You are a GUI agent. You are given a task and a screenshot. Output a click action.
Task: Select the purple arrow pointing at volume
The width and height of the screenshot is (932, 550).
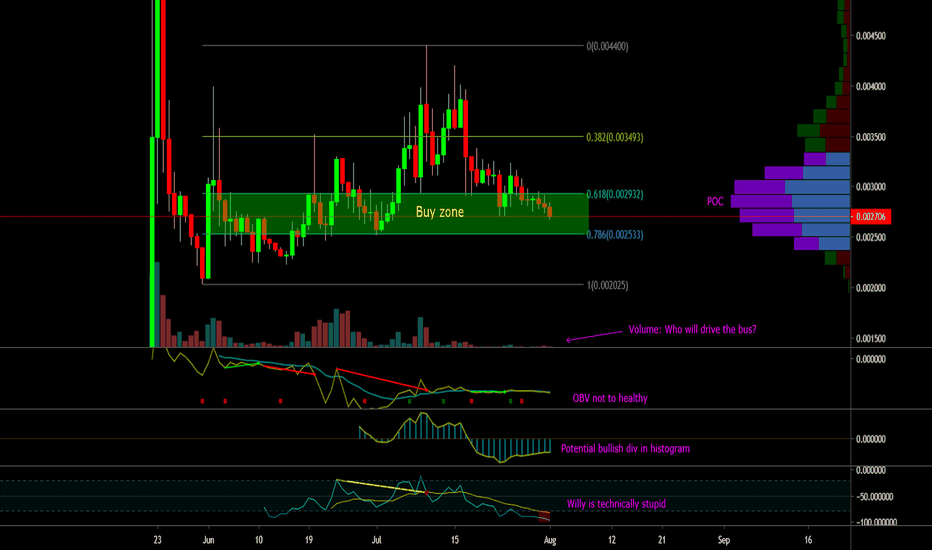pyautogui.click(x=594, y=337)
